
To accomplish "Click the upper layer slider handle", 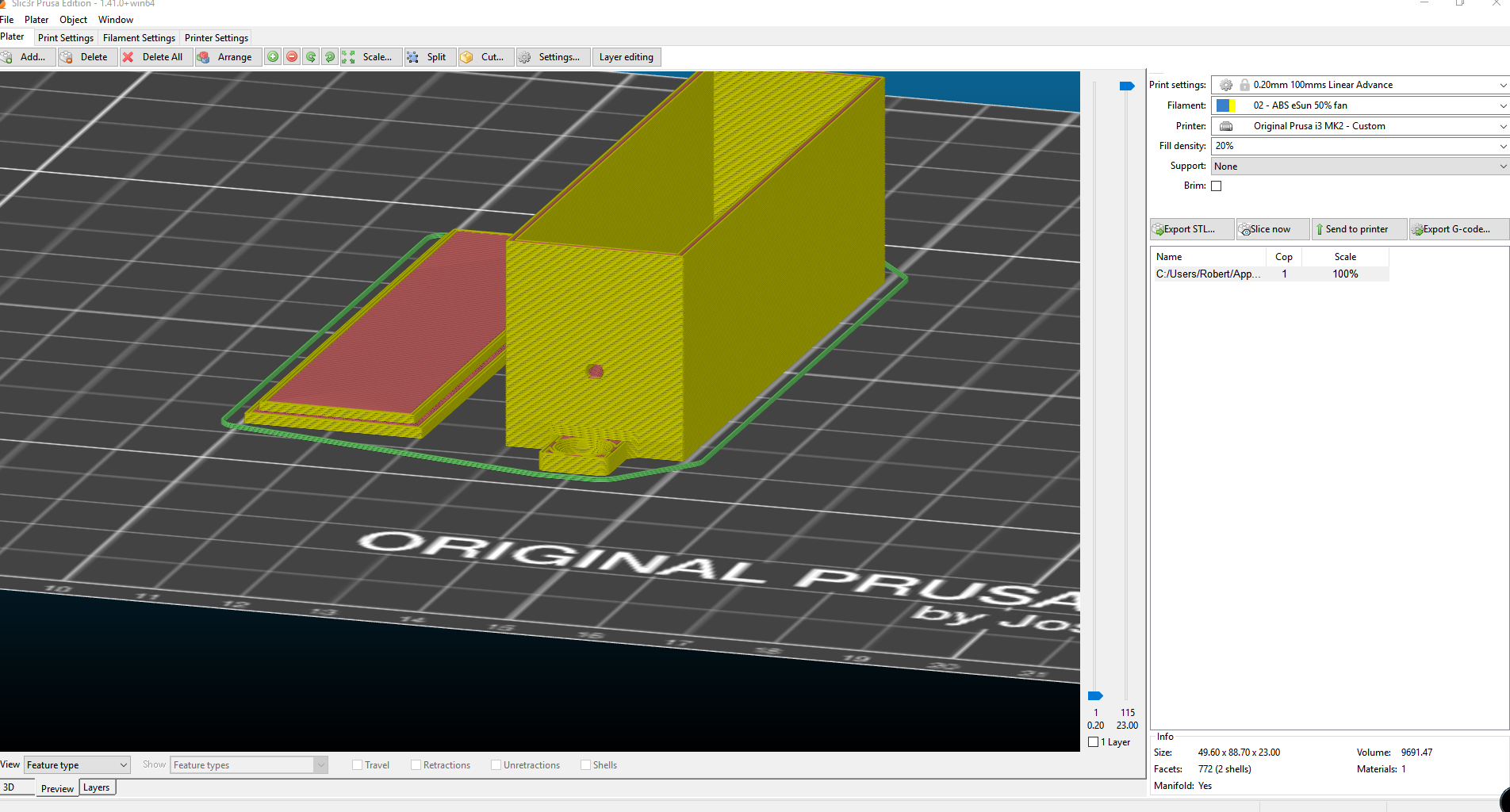I will 1127,86.
